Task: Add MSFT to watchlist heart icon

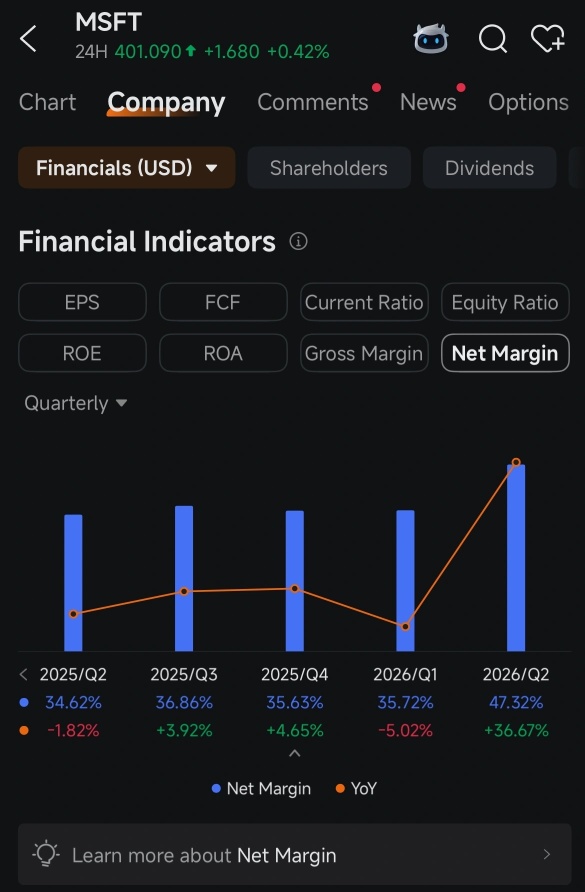Action: point(547,39)
